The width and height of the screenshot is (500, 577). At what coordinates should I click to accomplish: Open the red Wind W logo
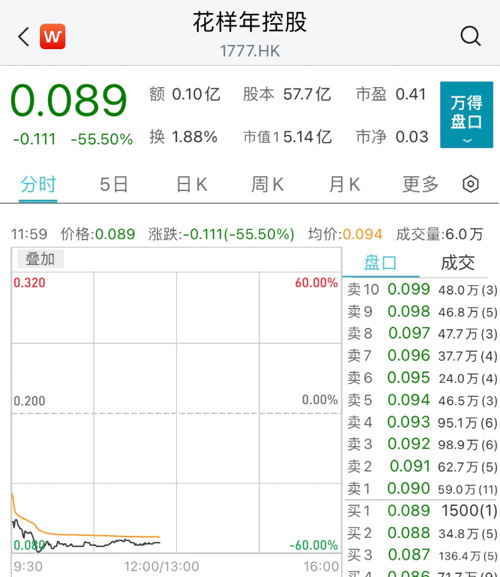coord(53,36)
